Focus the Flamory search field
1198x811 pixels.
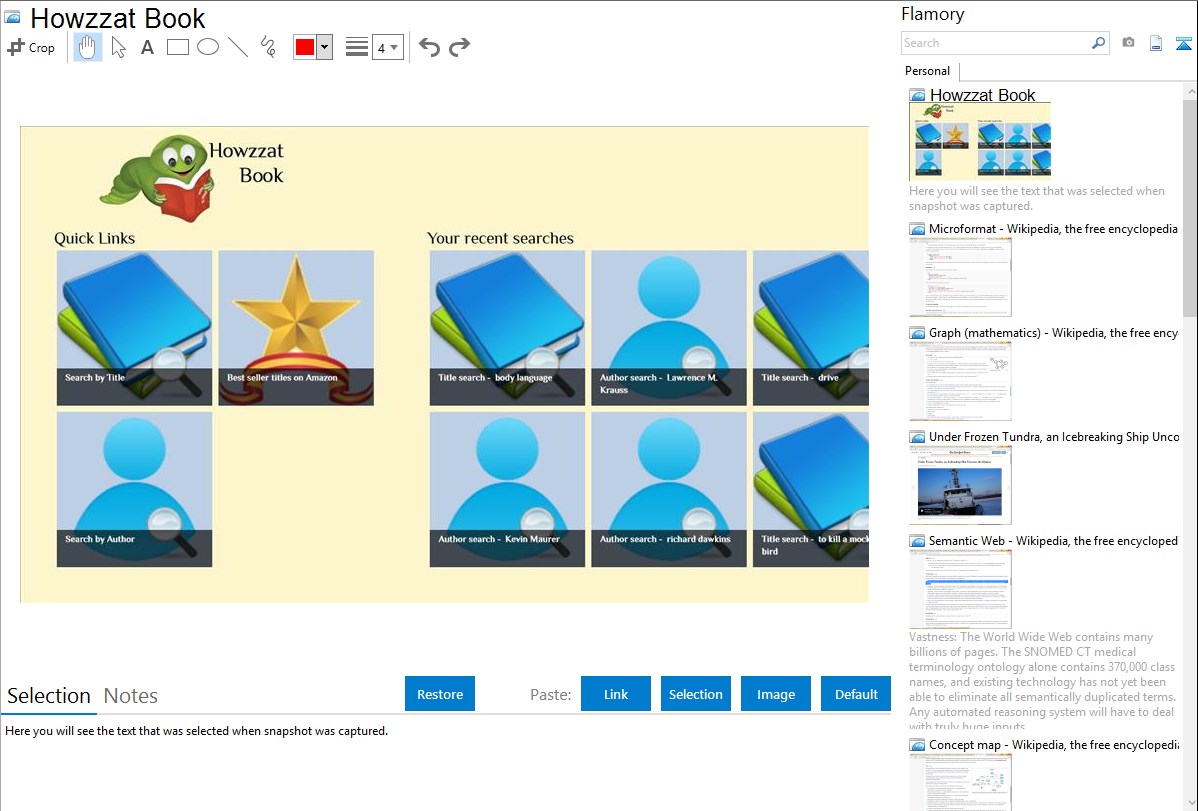(995, 43)
